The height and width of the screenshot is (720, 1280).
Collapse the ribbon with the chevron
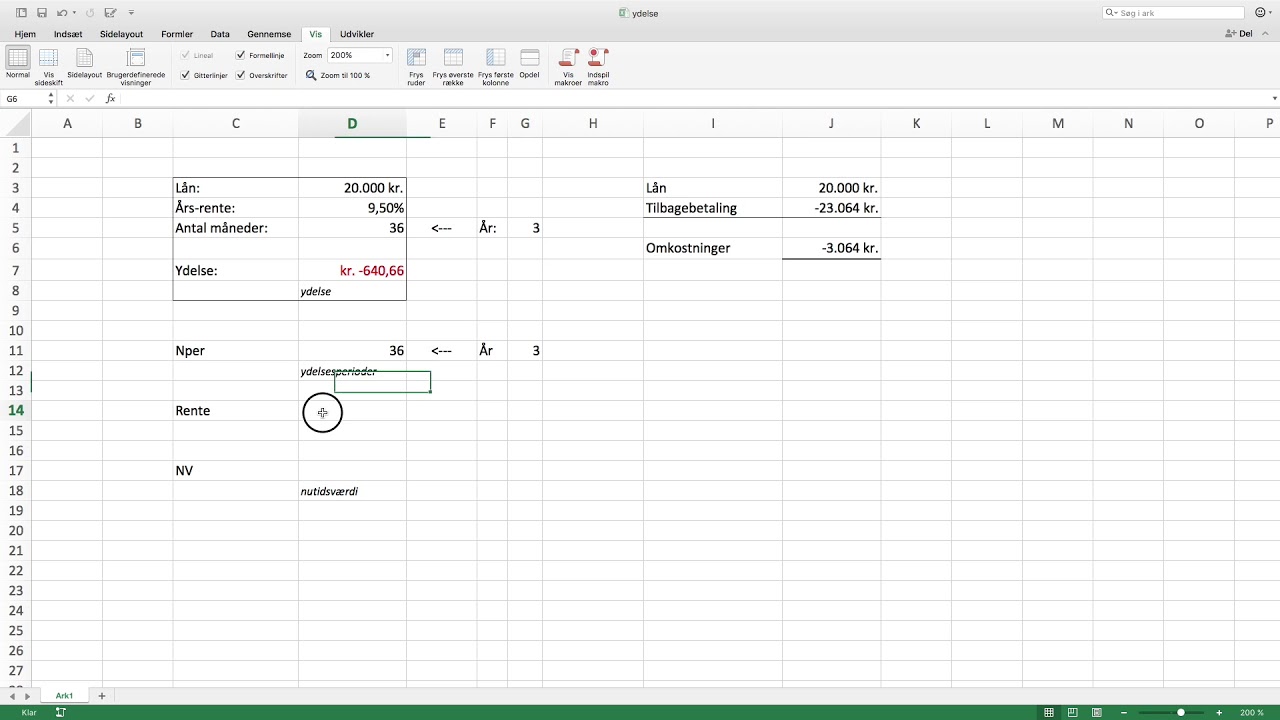[x=1266, y=34]
